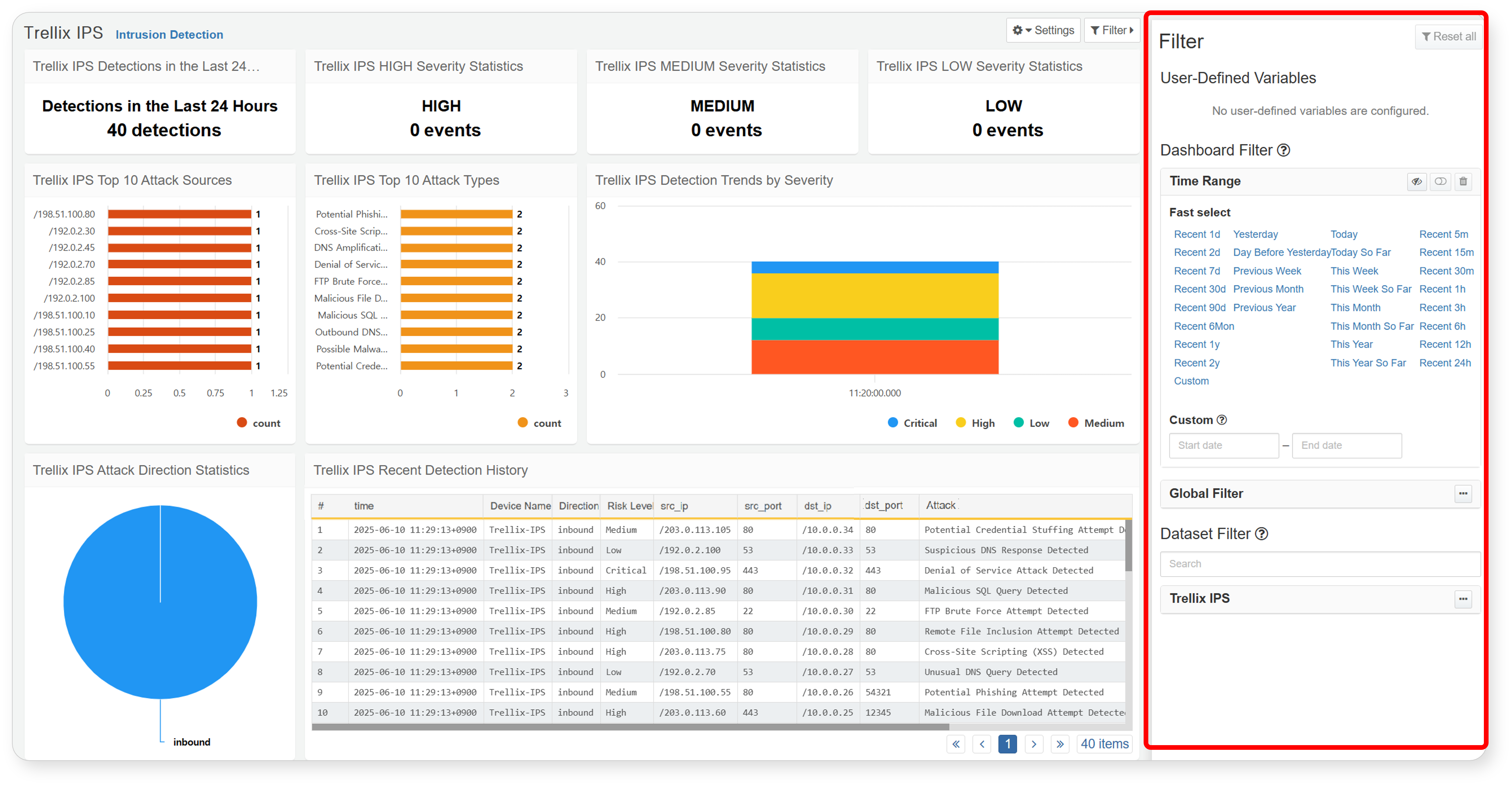Go to previous page of detection history
This screenshot has width=1512, height=786.
click(x=982, y=744)
